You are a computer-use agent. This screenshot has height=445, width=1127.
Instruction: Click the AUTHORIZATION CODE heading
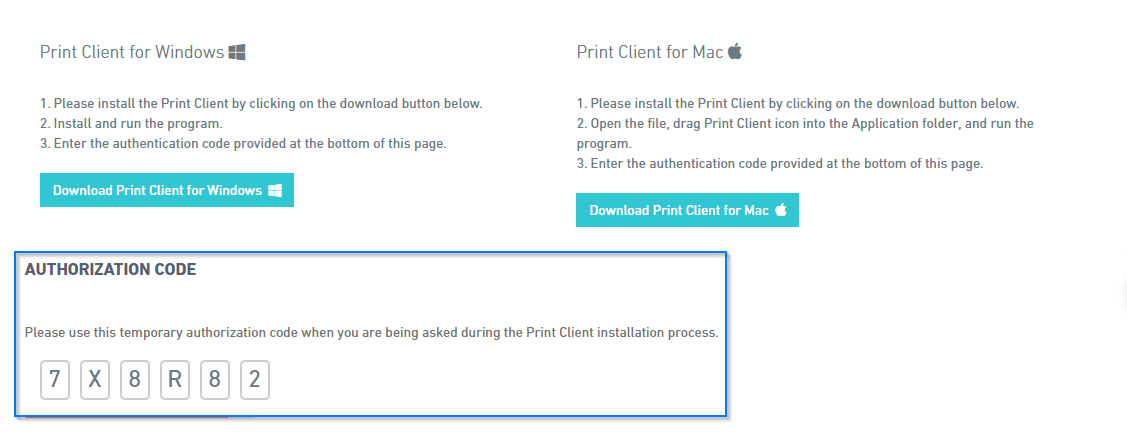tap(111, 270)
